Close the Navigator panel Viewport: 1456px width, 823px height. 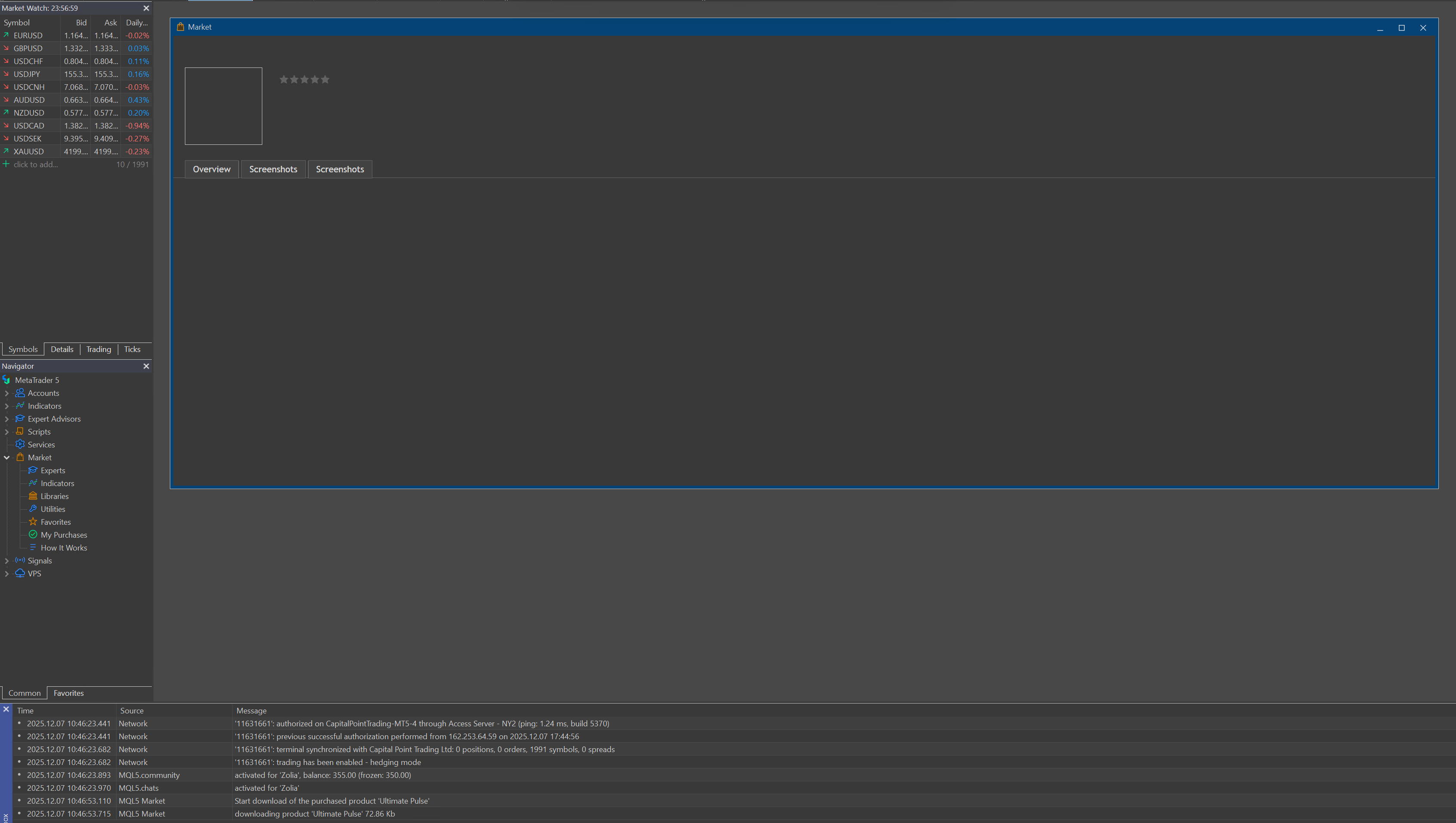tap(147, 366)
